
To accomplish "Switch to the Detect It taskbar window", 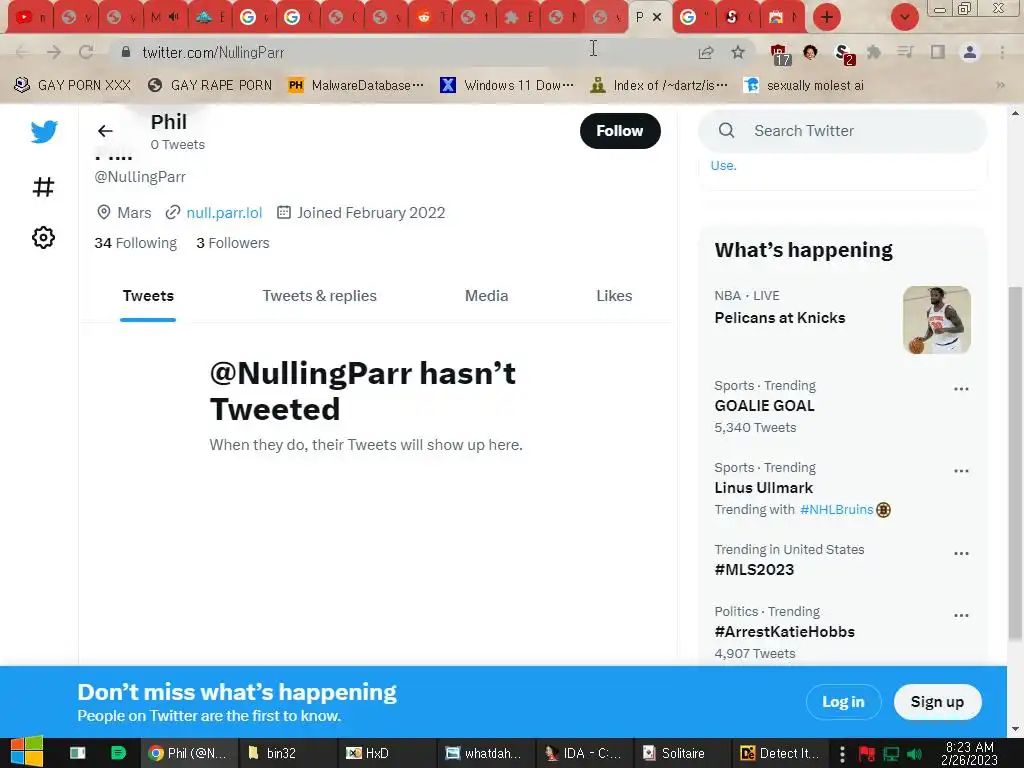I will pos(778,753).
